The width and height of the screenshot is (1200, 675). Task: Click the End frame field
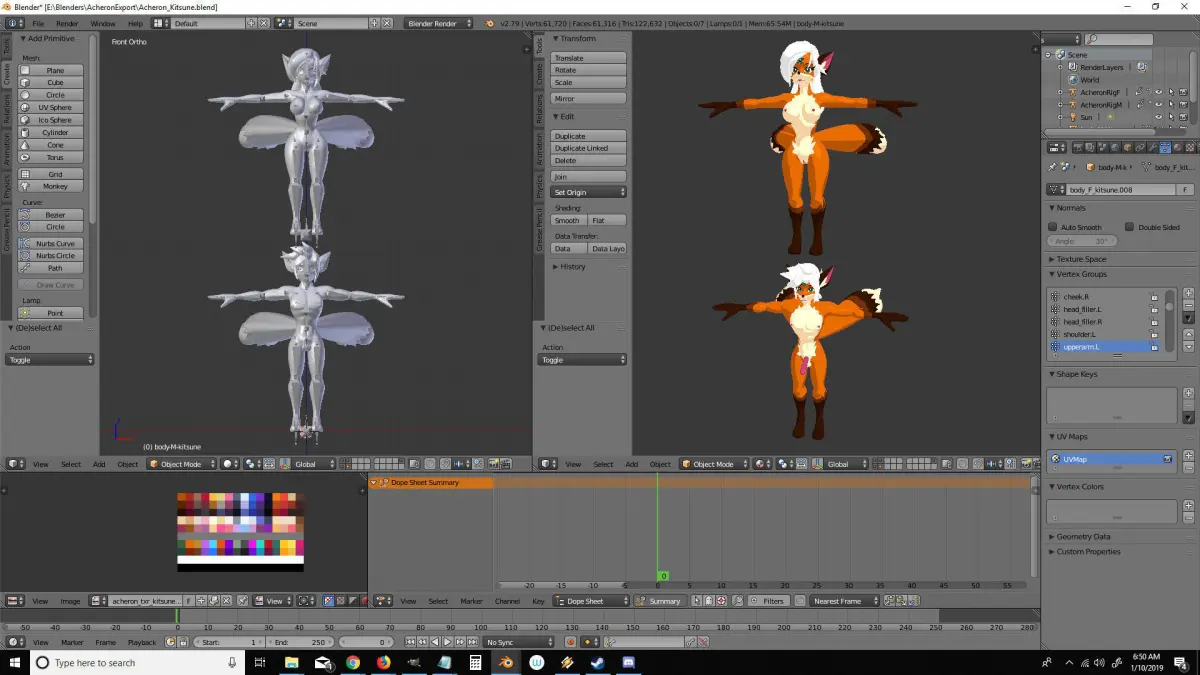(298, 642)
